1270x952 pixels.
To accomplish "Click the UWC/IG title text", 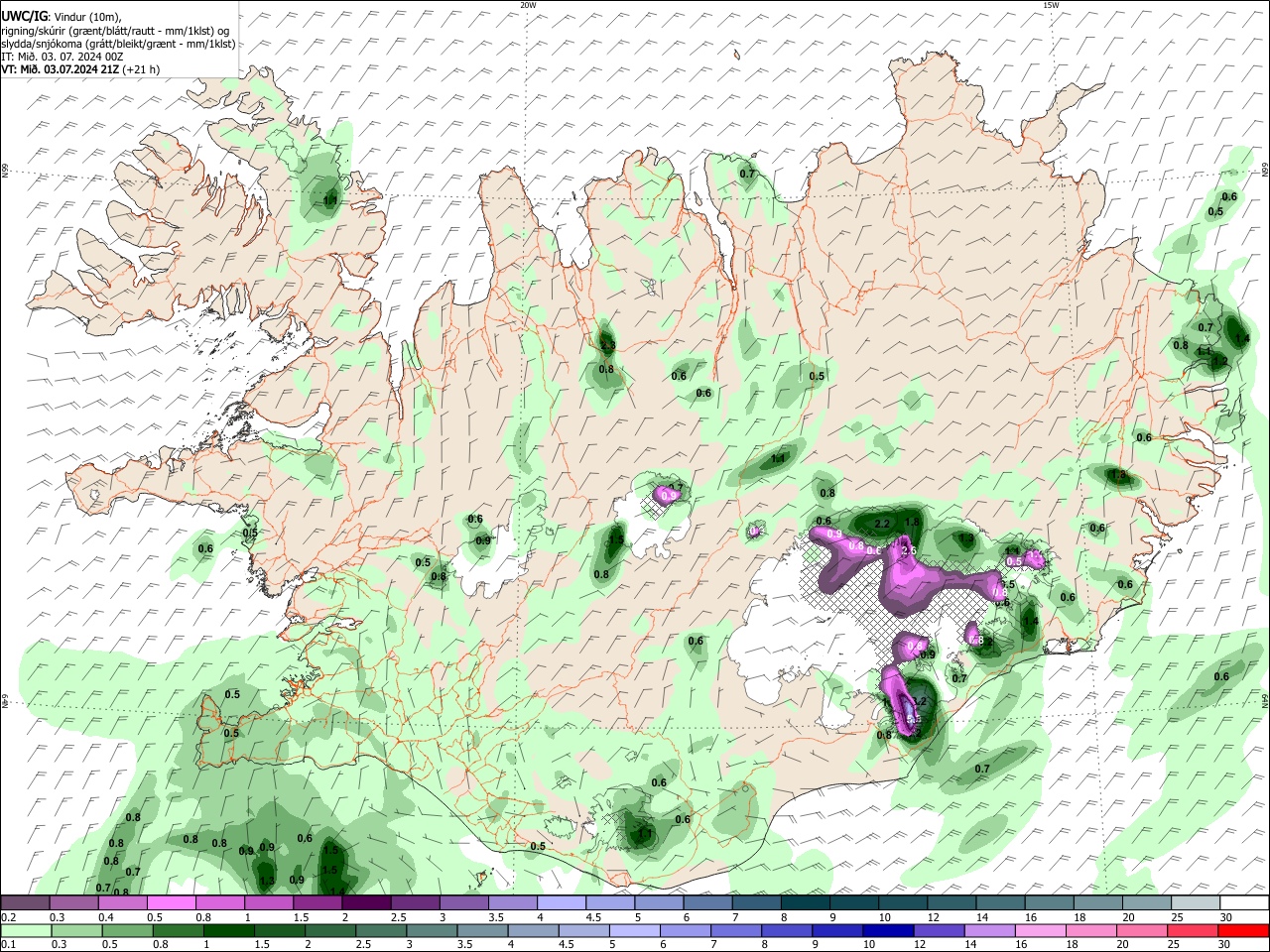I will pyautogui.click(x=23, y=17).
